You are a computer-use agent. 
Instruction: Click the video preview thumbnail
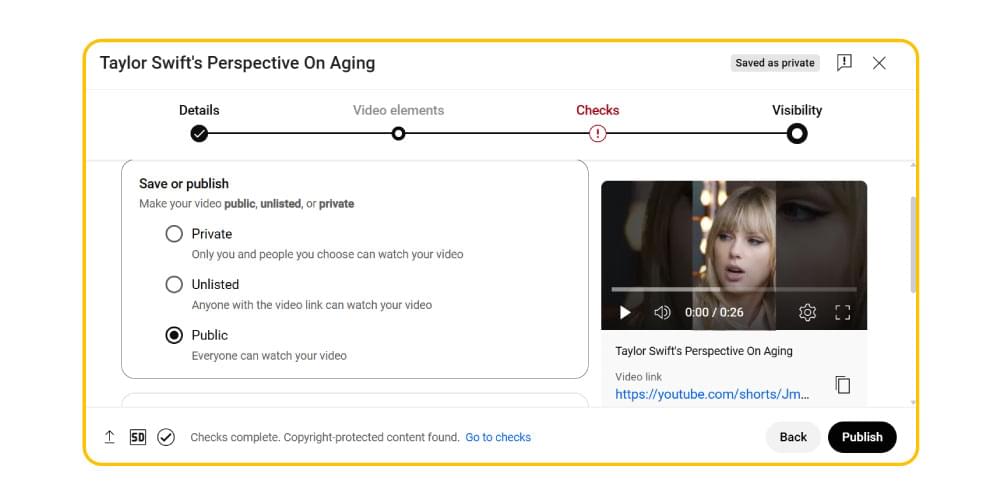coord(734,255)
